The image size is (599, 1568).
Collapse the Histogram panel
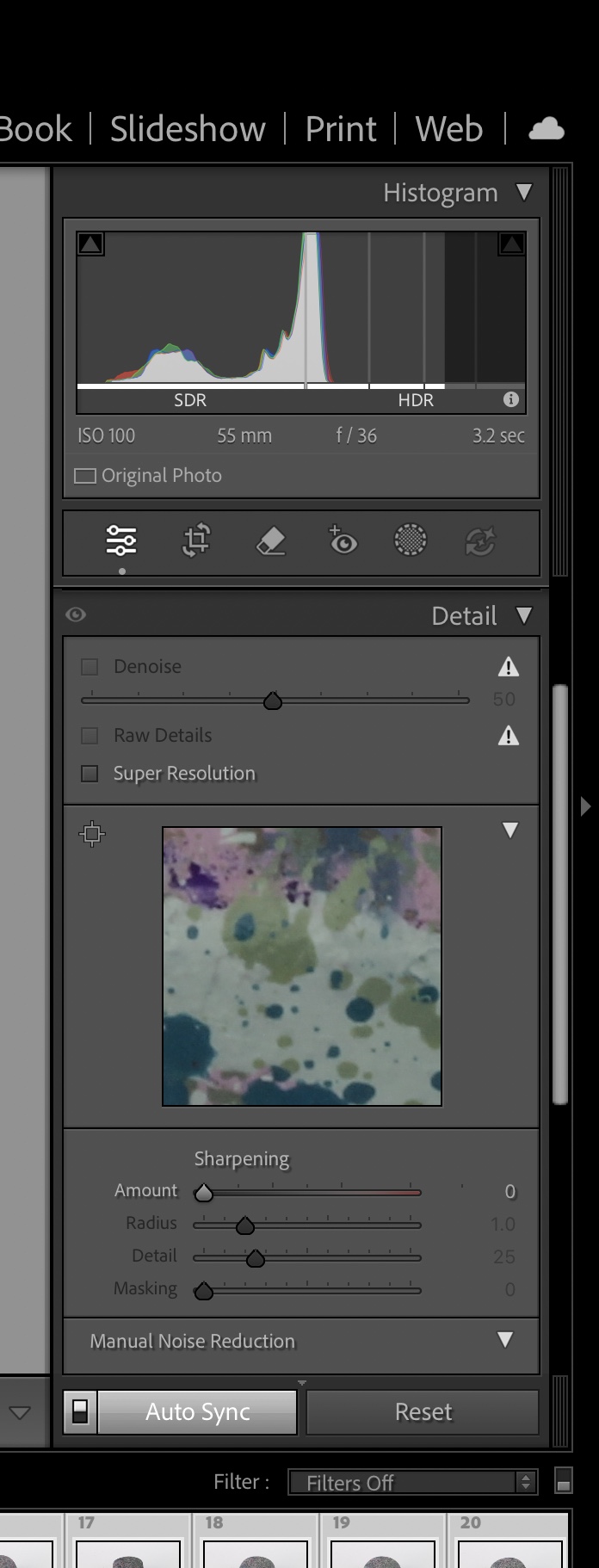click(523, 192)
